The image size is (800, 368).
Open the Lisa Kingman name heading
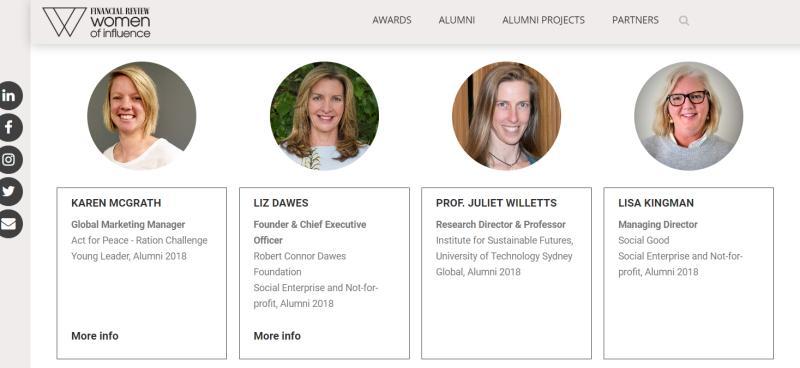656,203
